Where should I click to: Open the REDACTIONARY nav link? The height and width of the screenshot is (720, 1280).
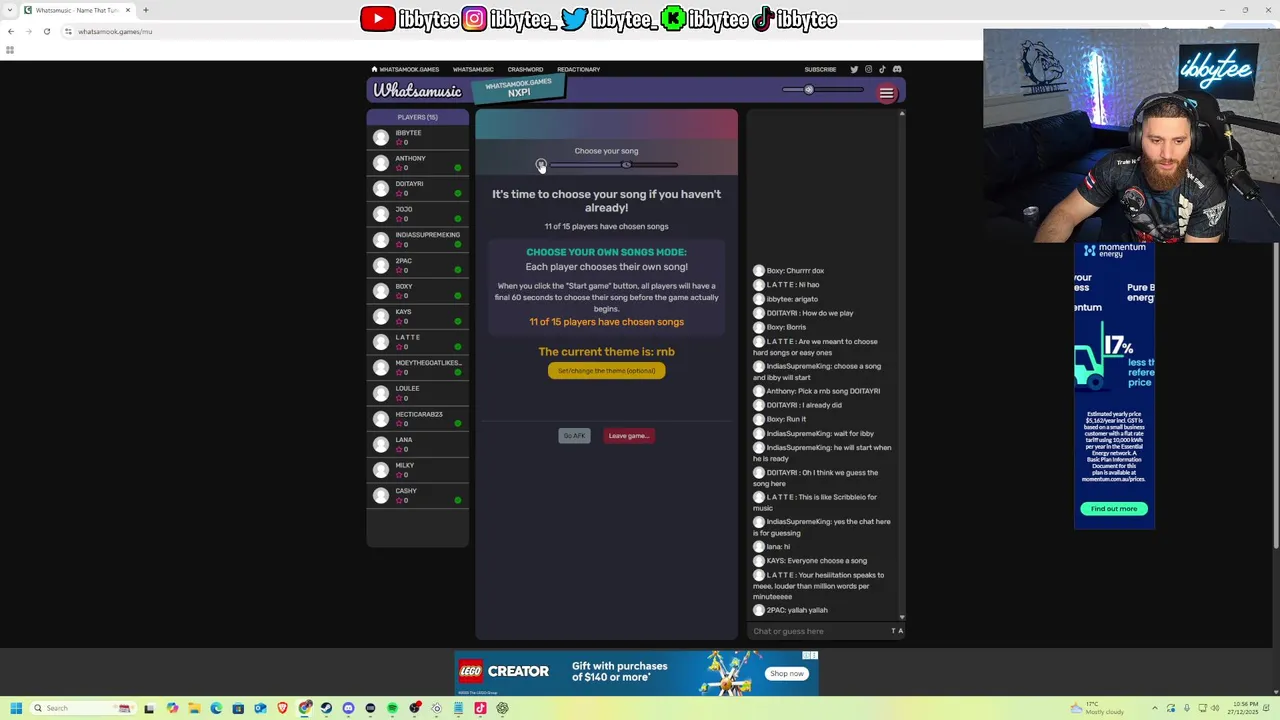click(578, 69)
